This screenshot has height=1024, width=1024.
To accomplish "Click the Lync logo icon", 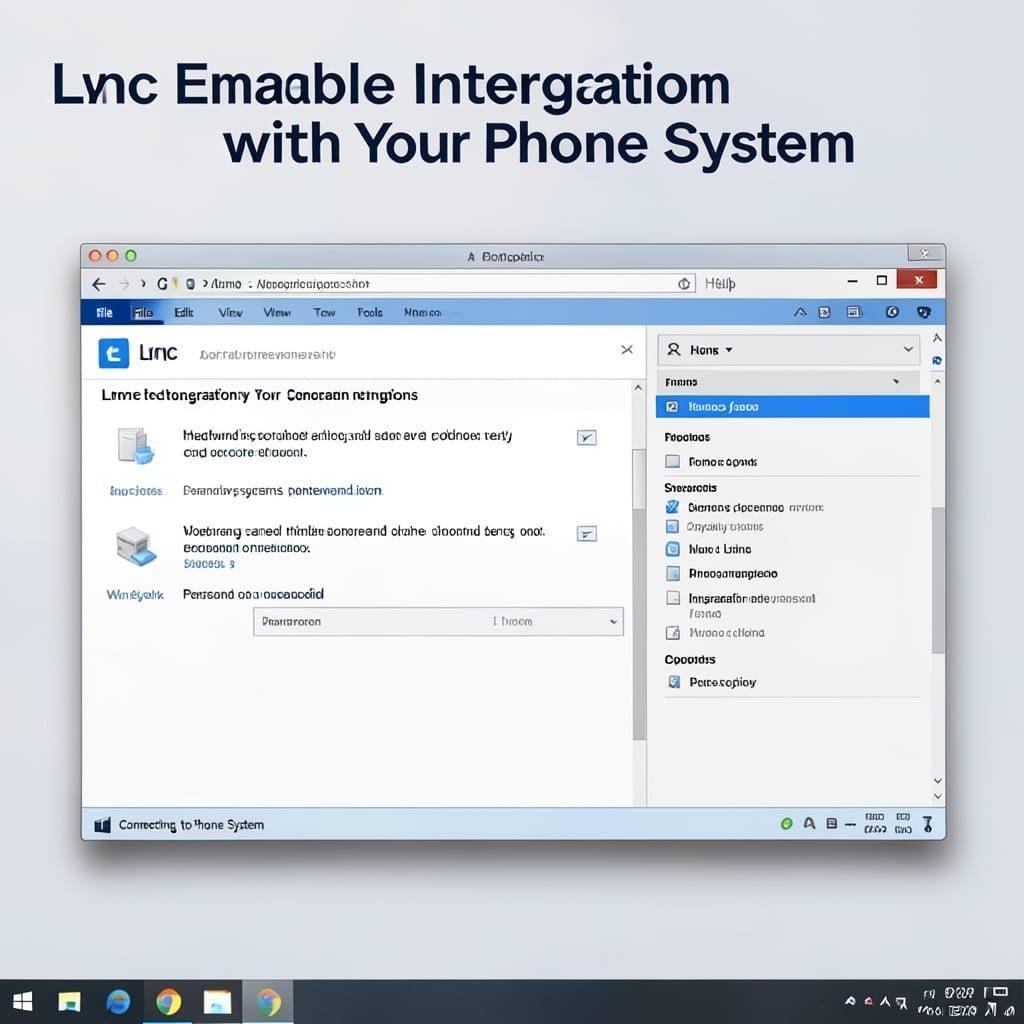I will click(x=114, y=353).
